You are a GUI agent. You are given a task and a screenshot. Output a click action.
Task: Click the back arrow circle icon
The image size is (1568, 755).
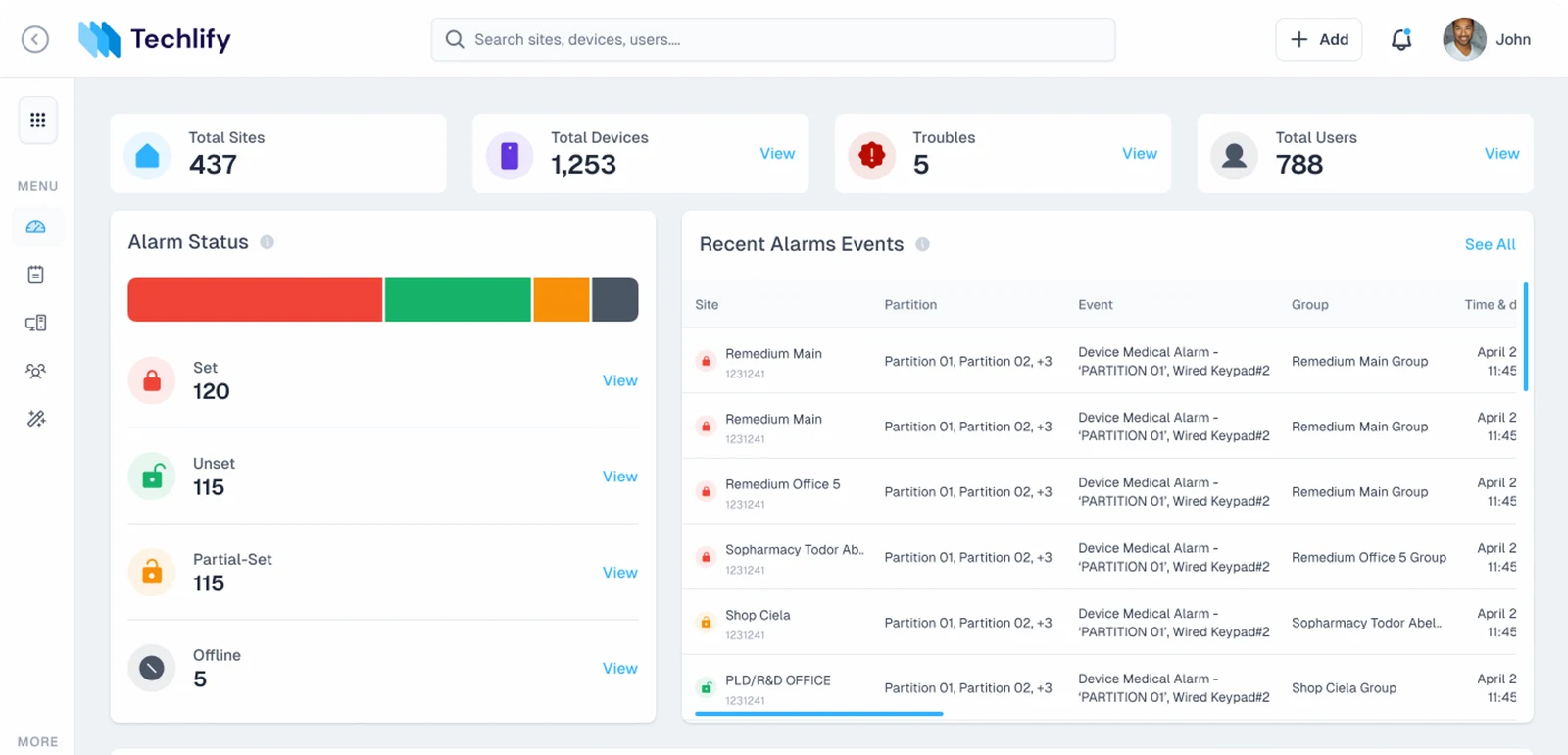point(35,39)
